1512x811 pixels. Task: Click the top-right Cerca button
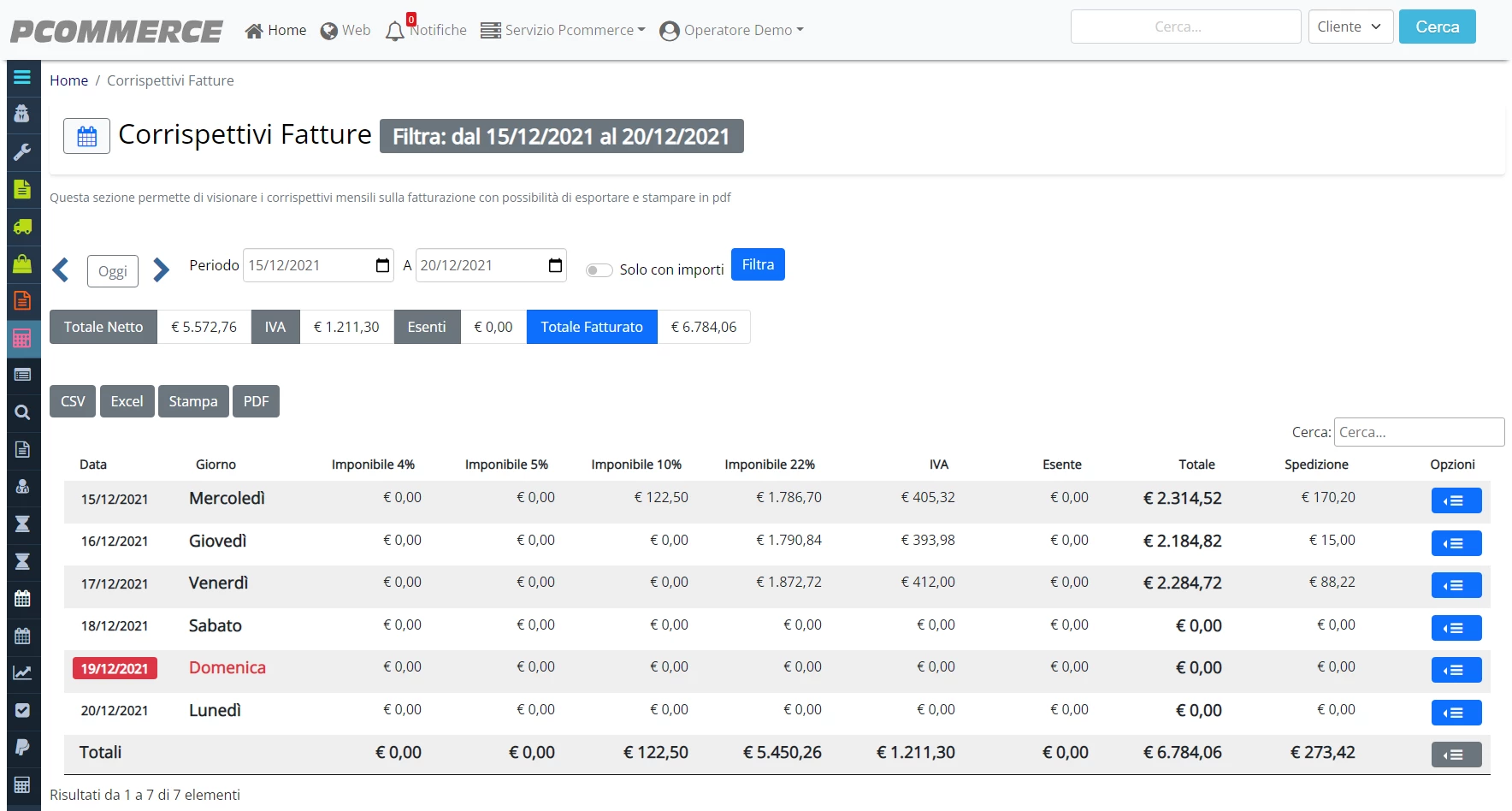[x=1437, y=27]
